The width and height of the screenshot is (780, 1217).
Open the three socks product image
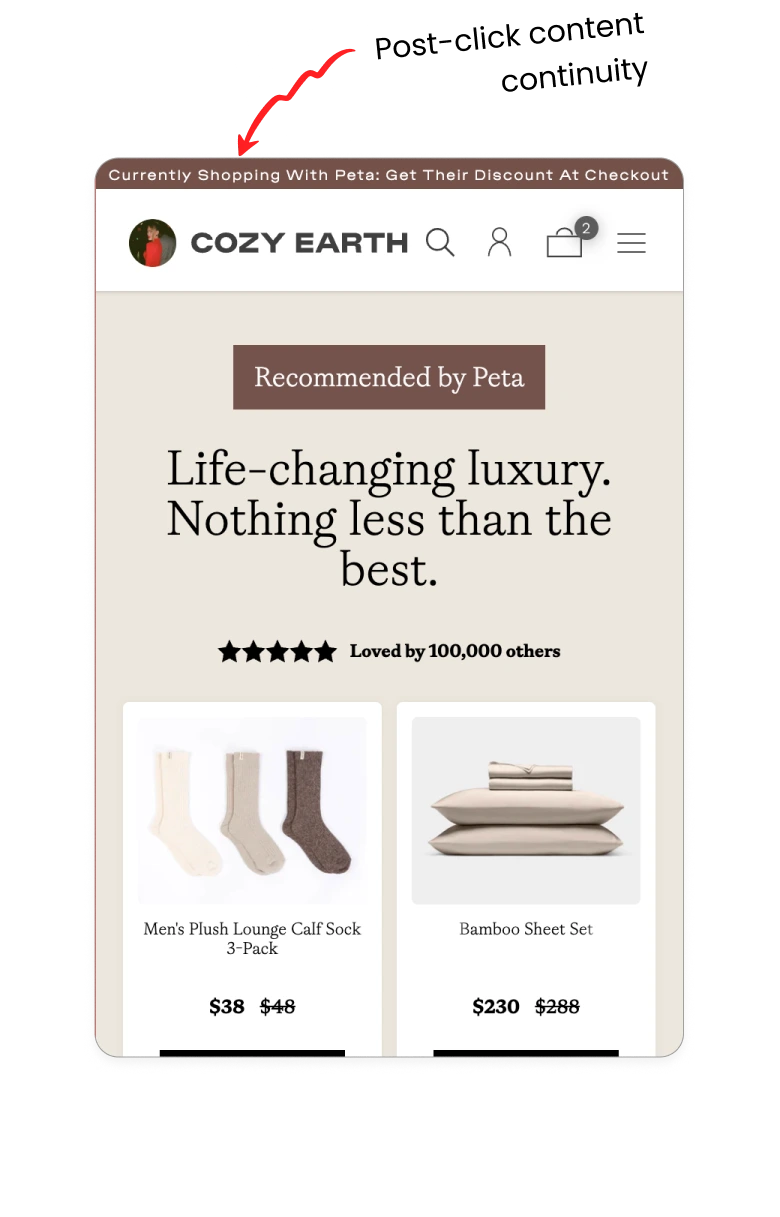click(252, 811)
